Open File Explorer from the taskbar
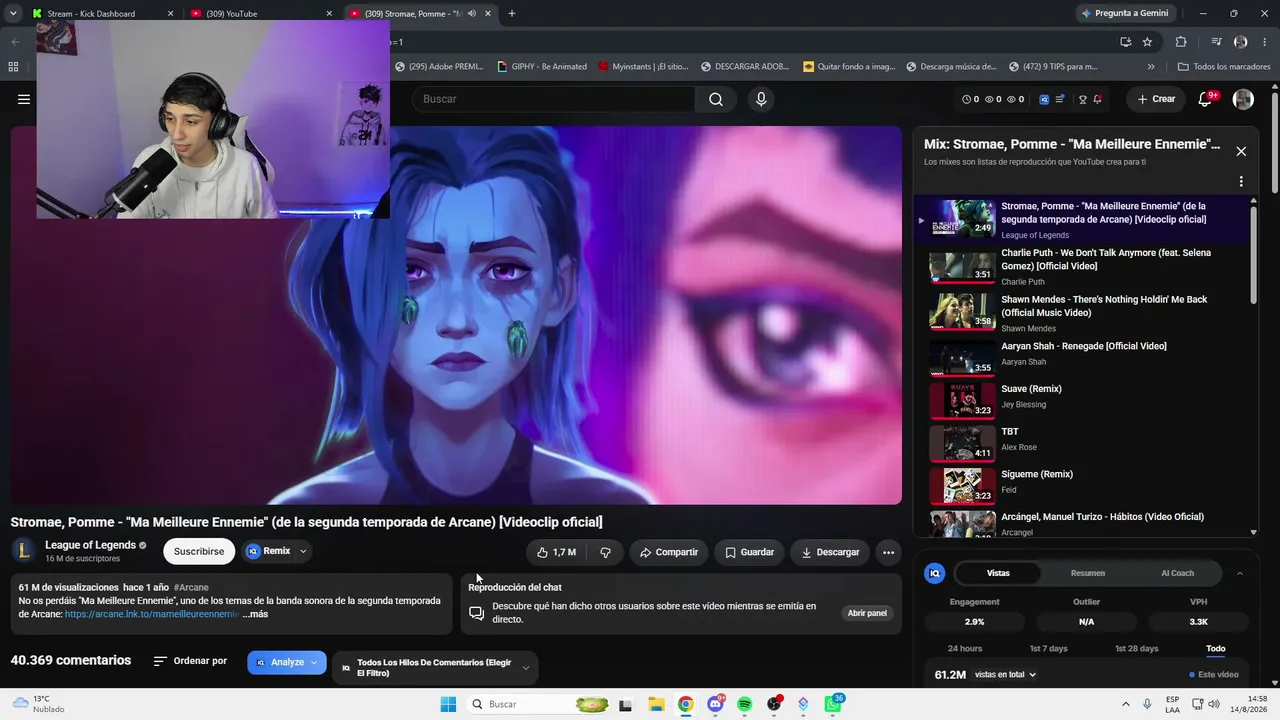Image resolution: width=1280 pixels, height=720 pixels. pyautogui.click(x=655, y=704)
